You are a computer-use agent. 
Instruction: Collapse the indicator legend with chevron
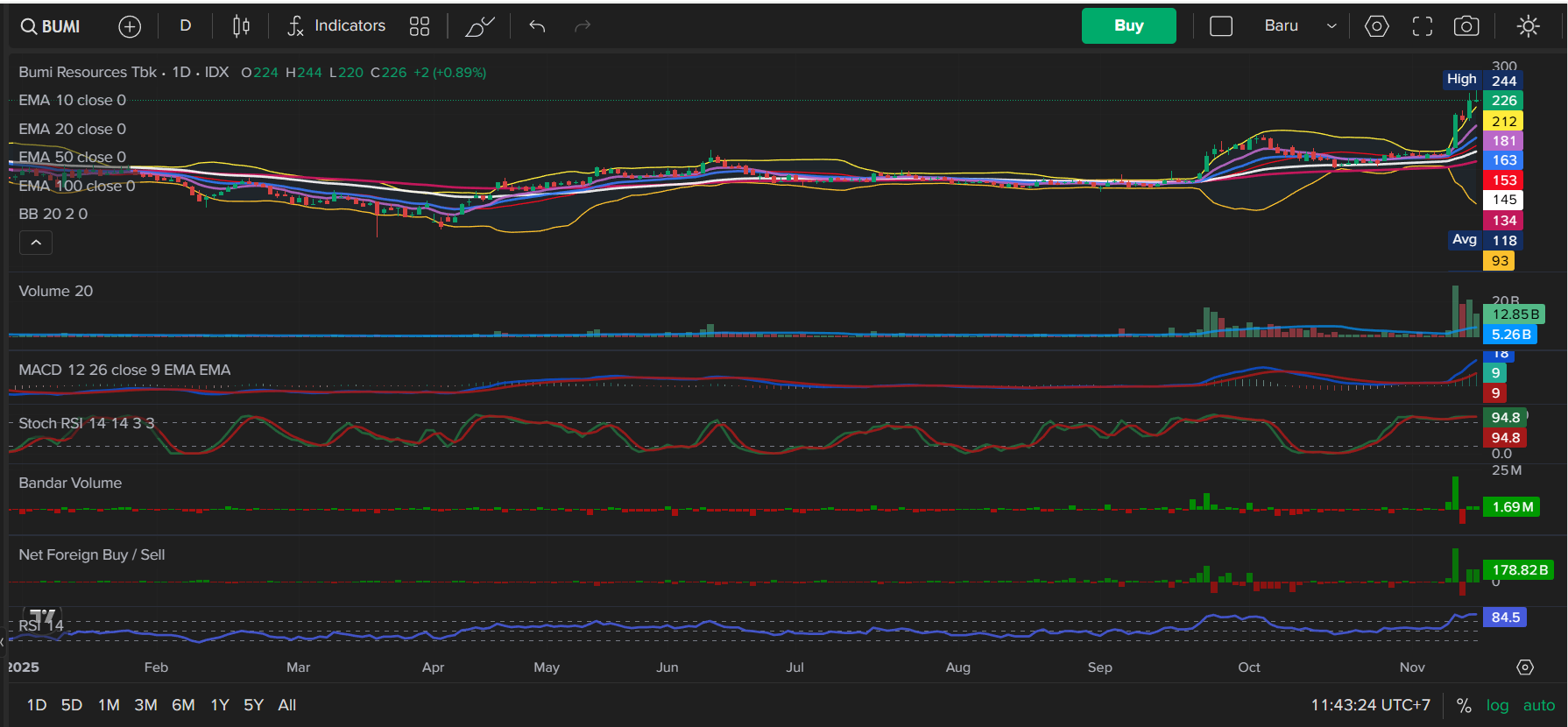36,243
